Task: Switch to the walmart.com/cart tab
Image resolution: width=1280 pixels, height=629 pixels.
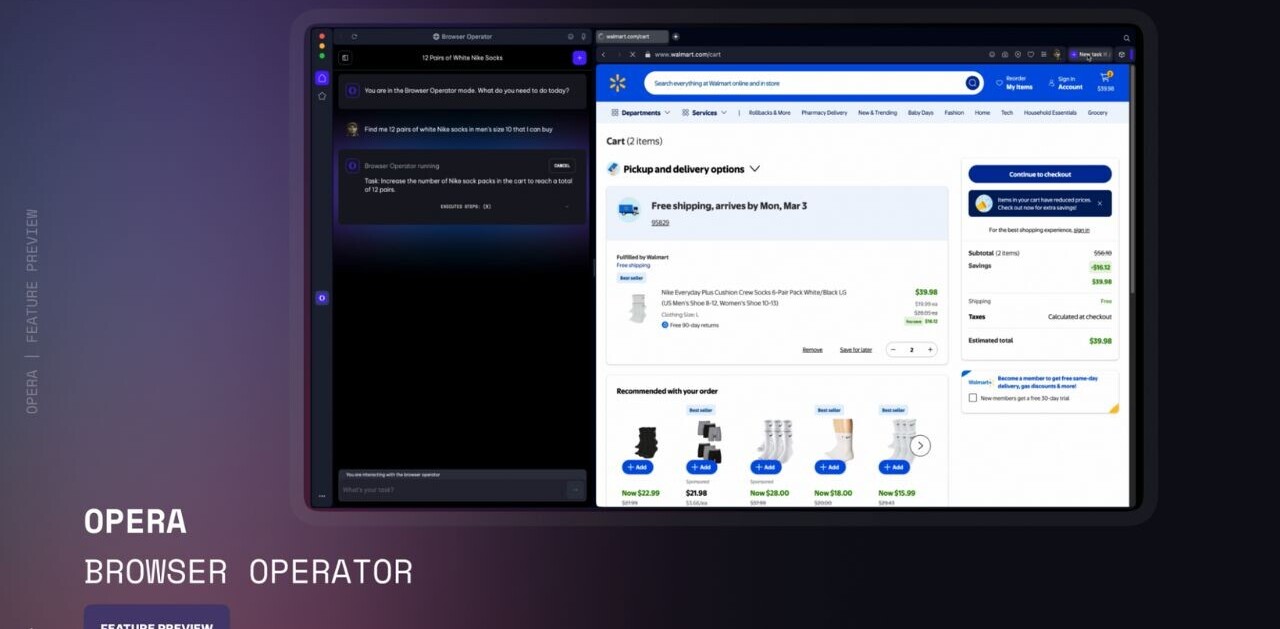Action: (630, 37)
